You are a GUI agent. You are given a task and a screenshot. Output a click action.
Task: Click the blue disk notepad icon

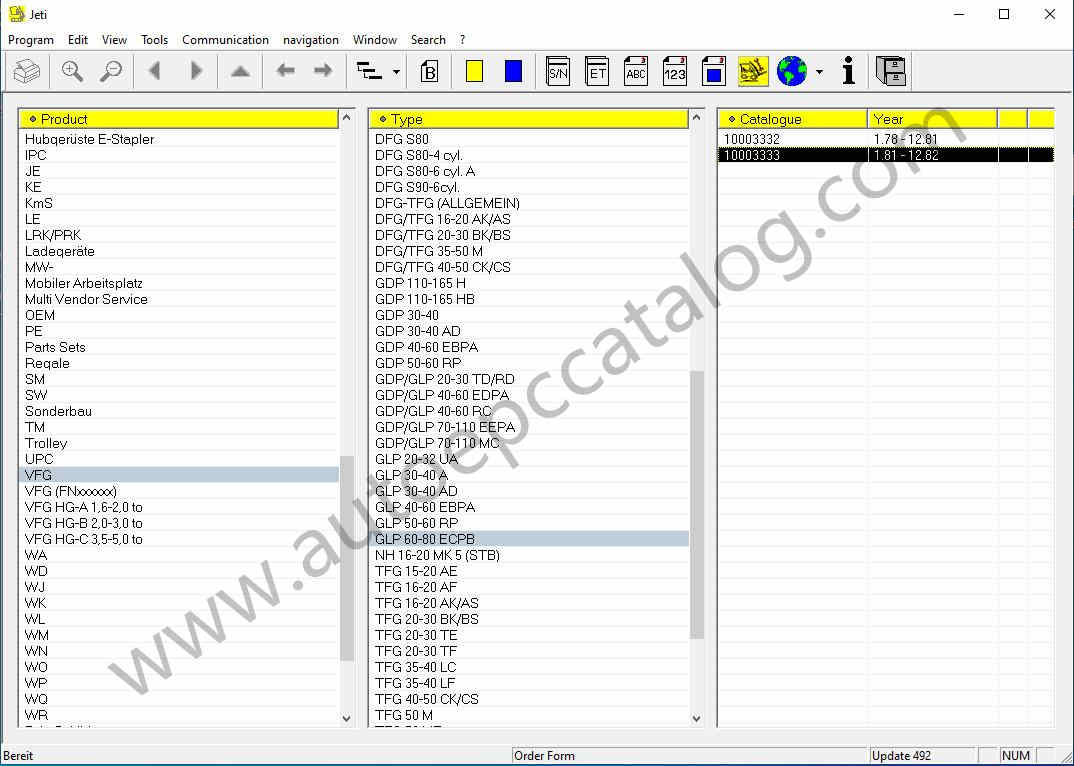pos(714,71)
